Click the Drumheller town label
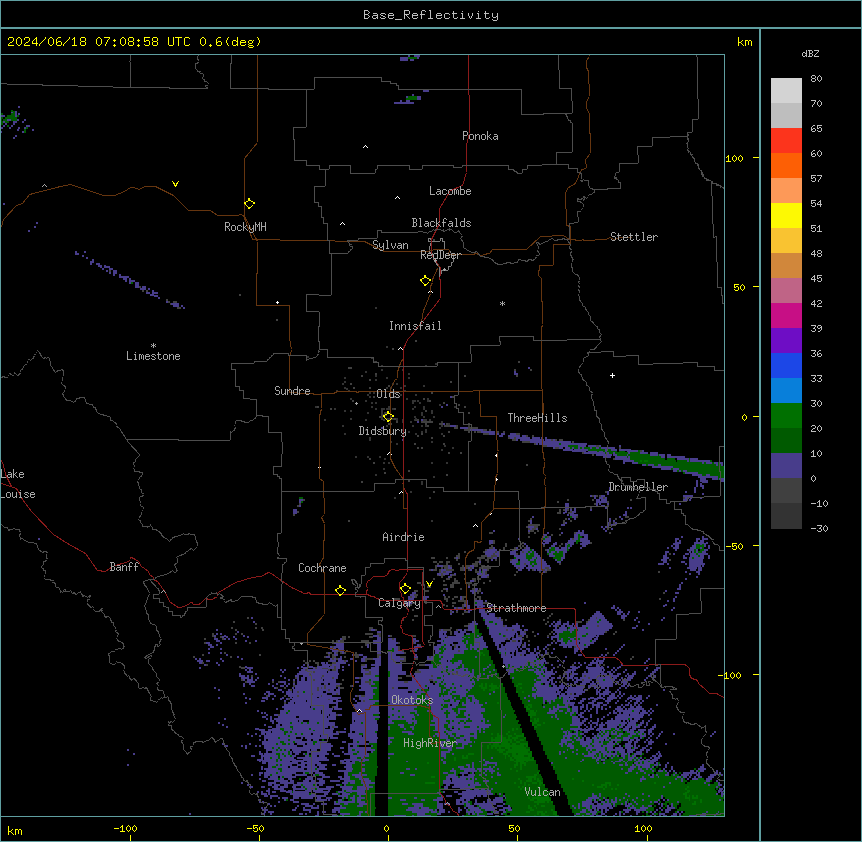Screen dimensions: 862x842 tap(638, 487)
